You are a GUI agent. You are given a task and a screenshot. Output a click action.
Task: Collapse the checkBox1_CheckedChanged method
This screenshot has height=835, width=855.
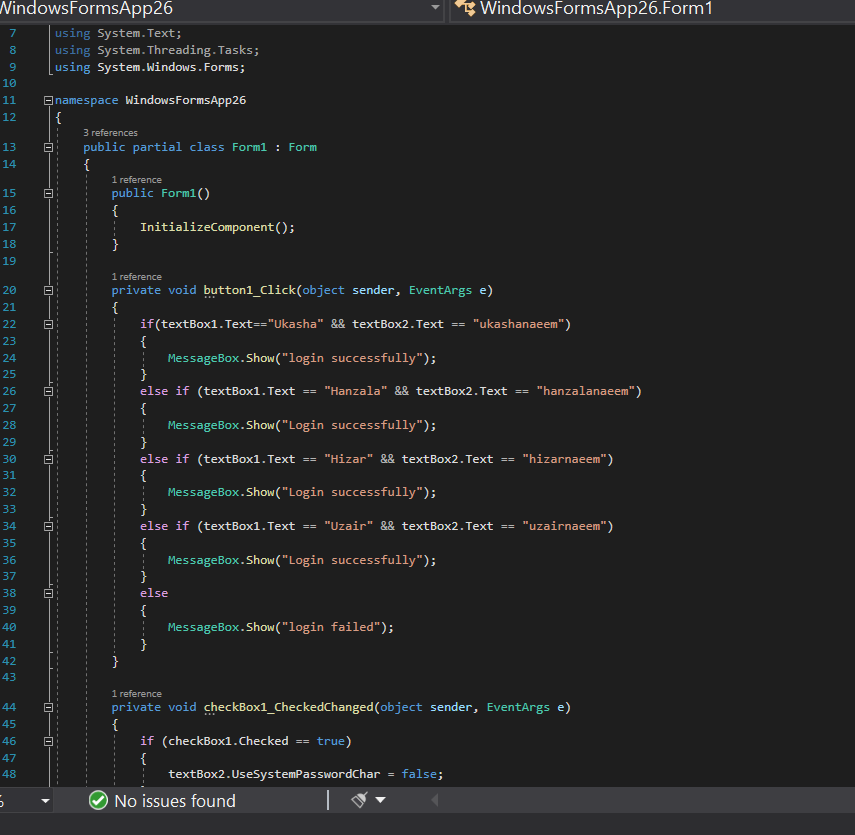click(x=47, y=706)
